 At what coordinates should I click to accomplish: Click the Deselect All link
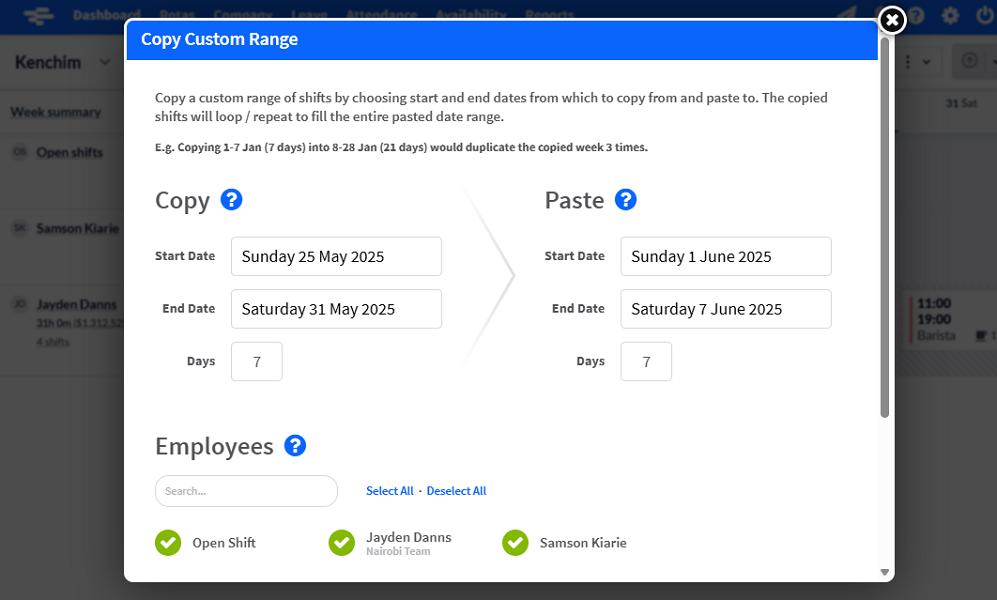click(457, 491)
